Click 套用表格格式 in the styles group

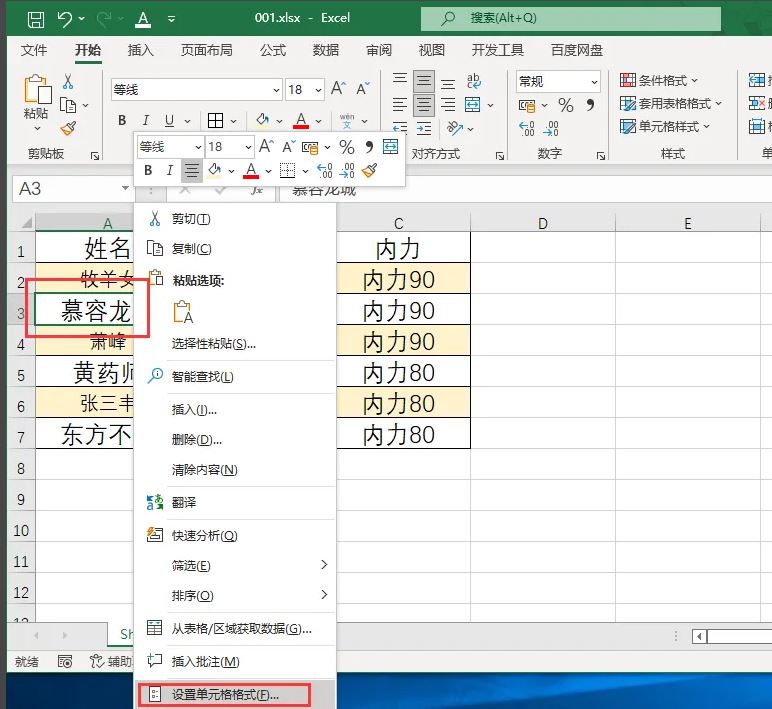point(671,103)
